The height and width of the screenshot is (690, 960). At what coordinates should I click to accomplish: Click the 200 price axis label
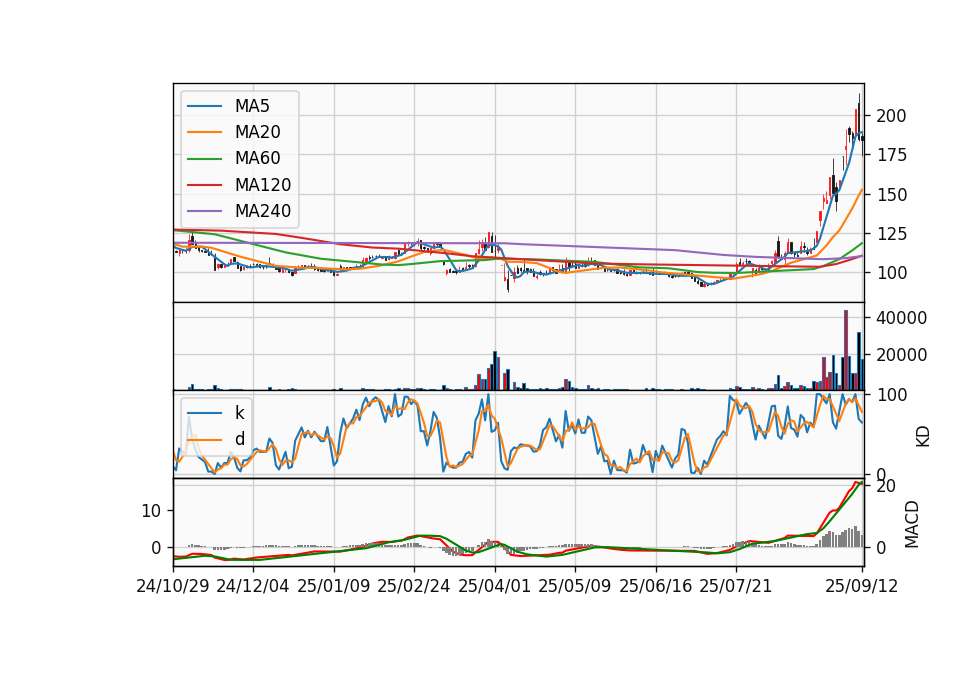(891, 116)
